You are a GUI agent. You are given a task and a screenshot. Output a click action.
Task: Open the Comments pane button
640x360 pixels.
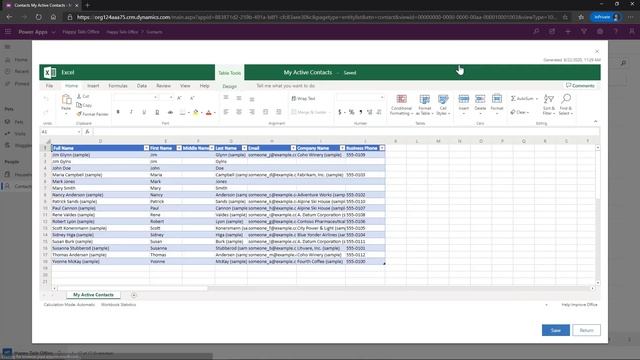pyautogui.click(x=580, y=86)
